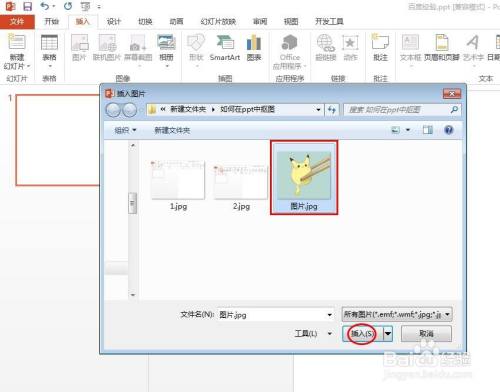Click the search magnifier icon in dialog
The height and width of the screenshot is (392, 500).
(x=454, y=109)
